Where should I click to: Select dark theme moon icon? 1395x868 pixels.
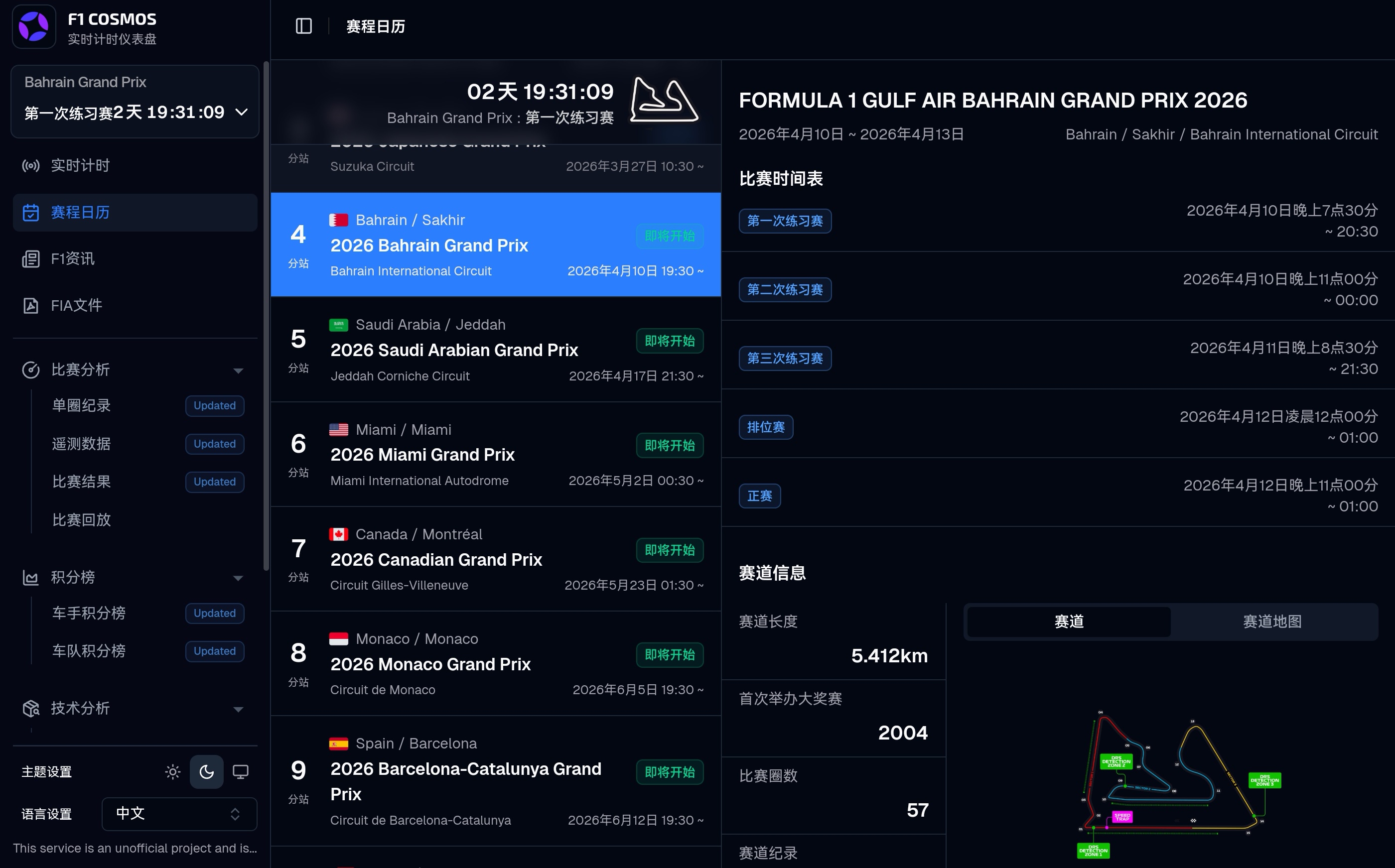point(206,771)
